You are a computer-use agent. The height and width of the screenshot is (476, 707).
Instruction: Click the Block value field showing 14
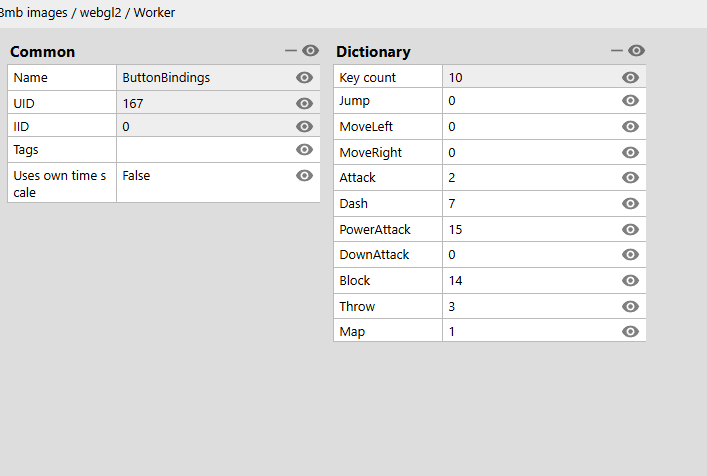coord(530,280)
